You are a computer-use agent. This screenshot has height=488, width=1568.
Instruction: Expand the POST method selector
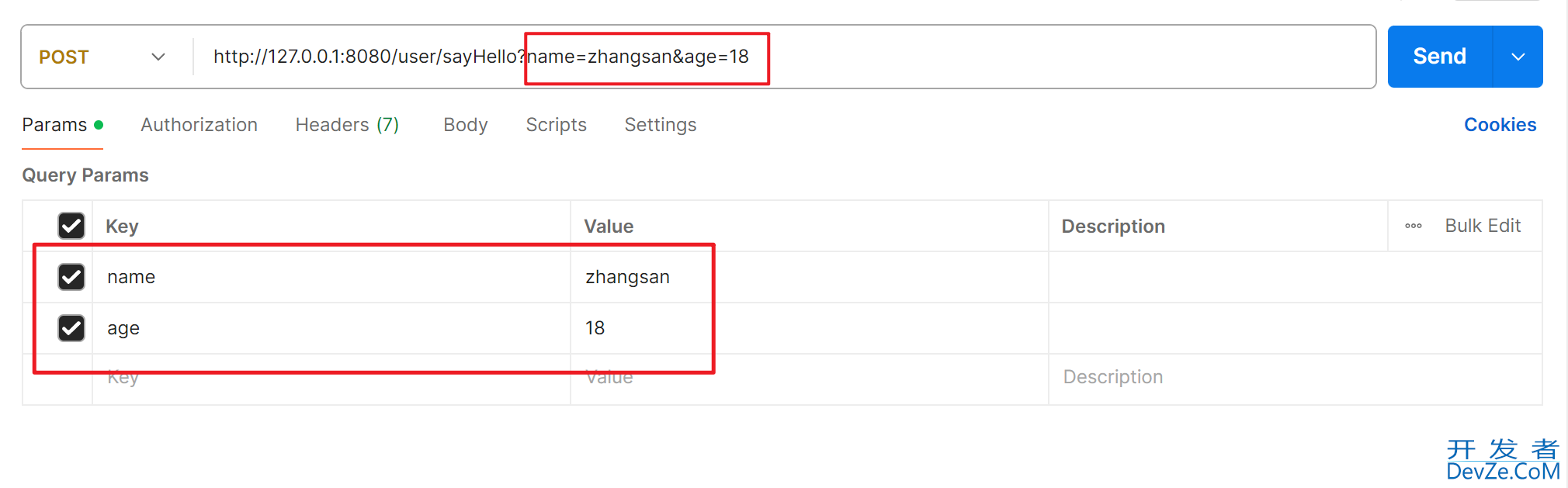pos(102,57)
